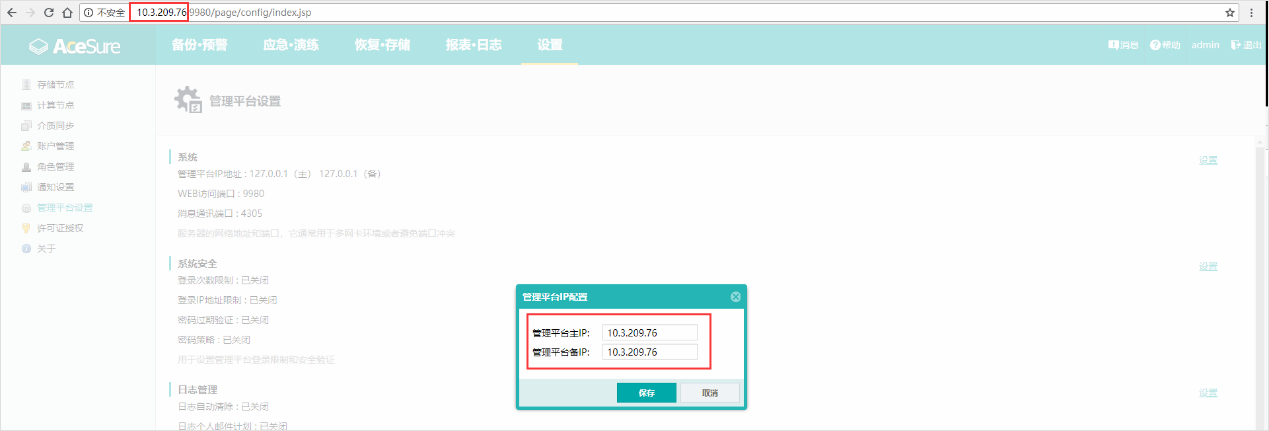
Task: Go to the 恢复•存储 tab
Action: coord(382,45)
